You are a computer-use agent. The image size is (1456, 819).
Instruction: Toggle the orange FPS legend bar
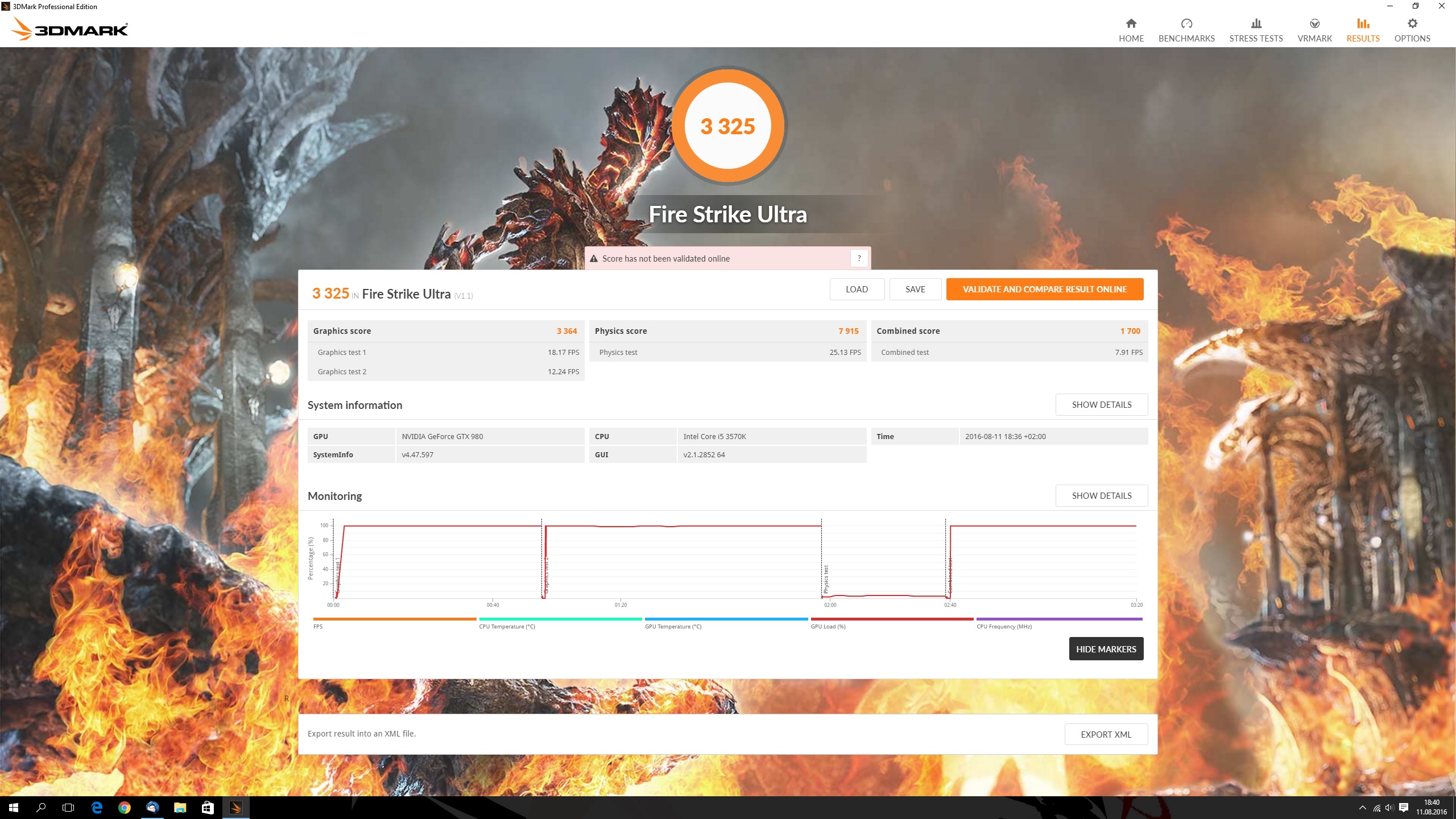(x=395, y=619)
